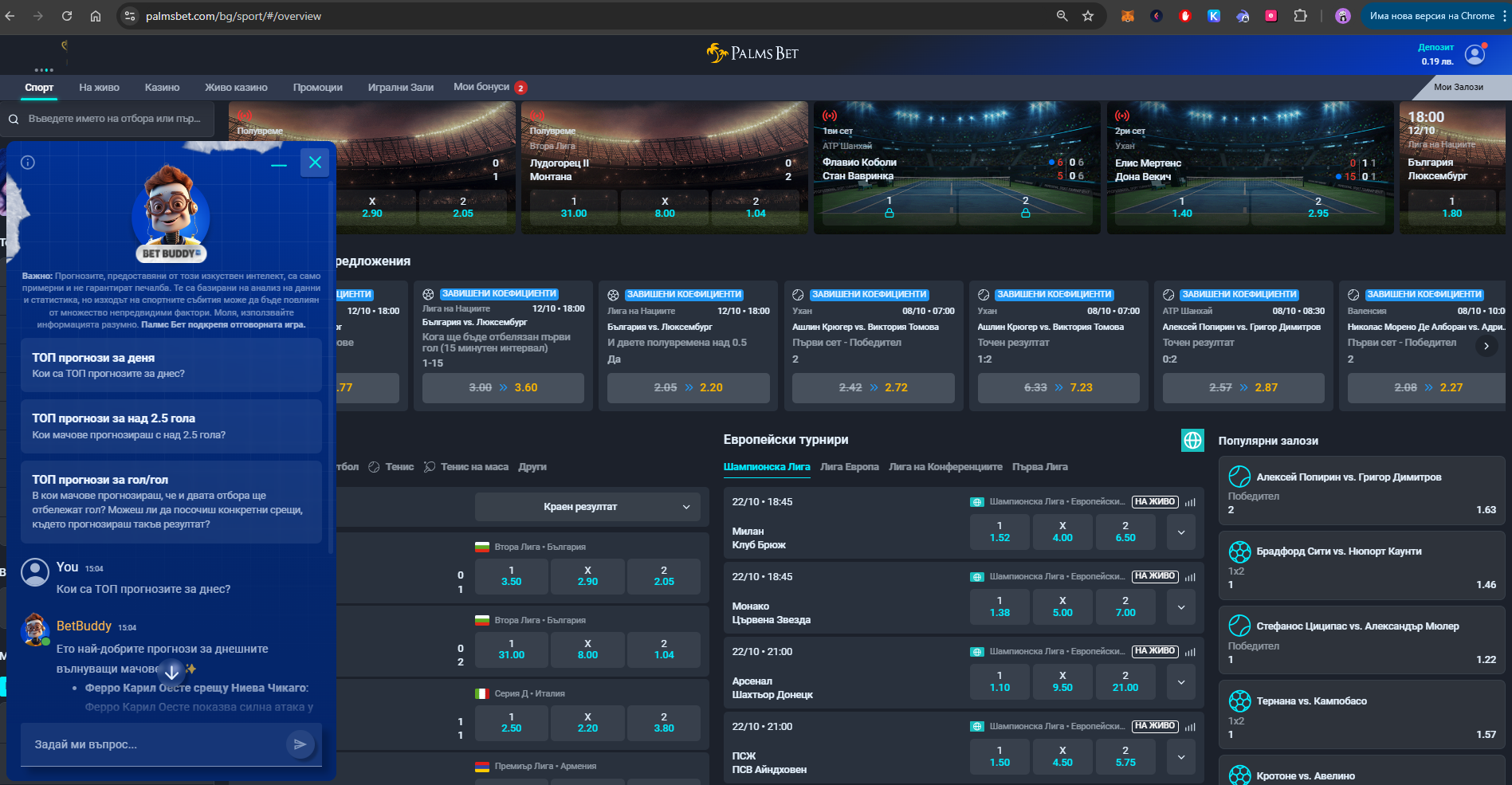Jump to latest chat message arrow

click(x=171, y=672)
